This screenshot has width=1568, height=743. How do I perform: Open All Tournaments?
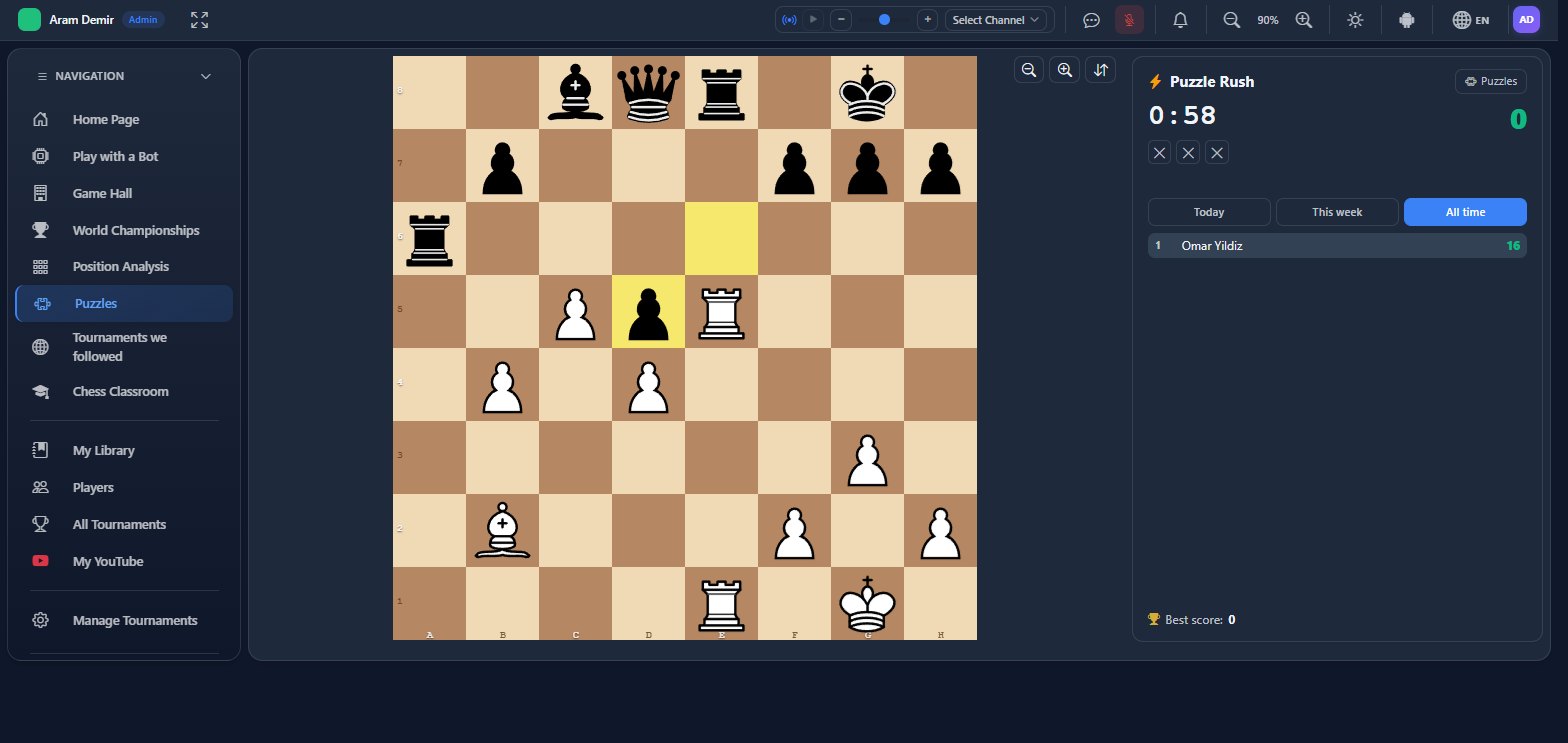coord(124,525)
